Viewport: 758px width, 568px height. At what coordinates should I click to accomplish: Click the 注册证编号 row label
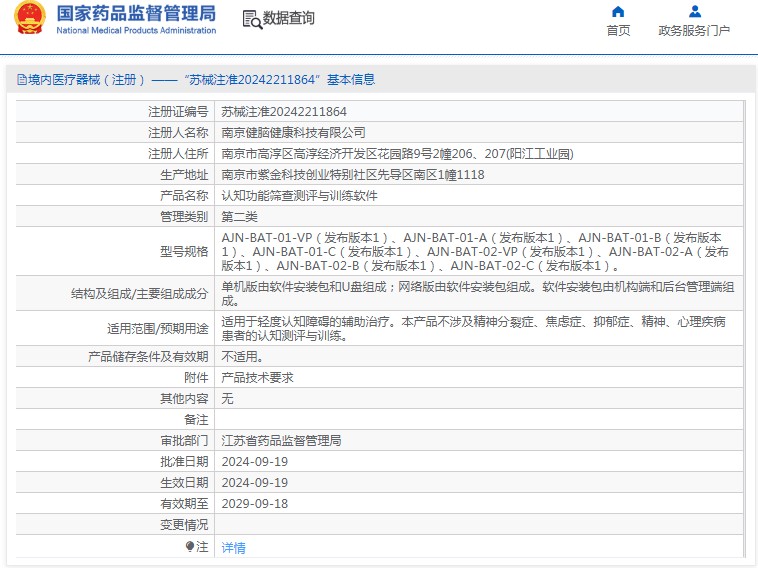(x=178, y=112)
